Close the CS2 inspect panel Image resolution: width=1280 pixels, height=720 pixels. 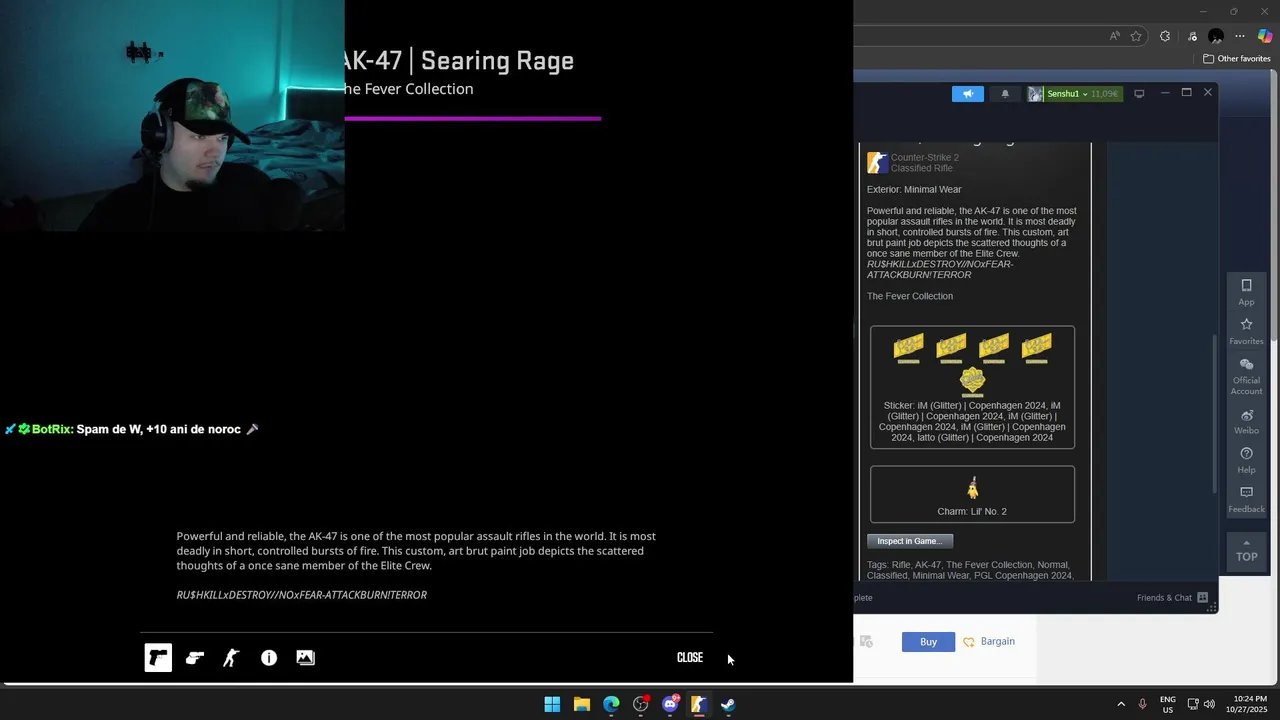point(690,657)
